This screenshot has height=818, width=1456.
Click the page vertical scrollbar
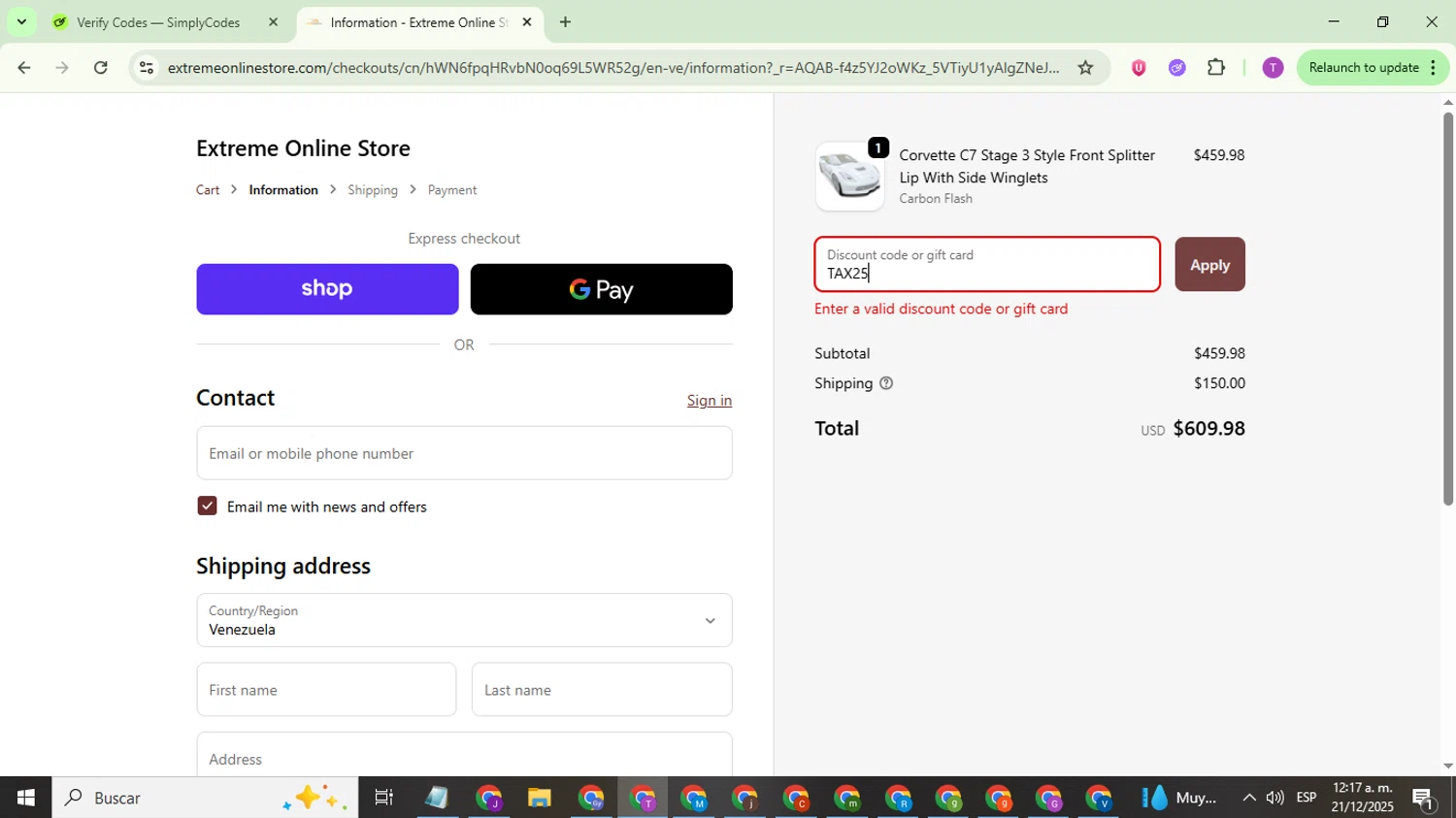tap(1448, 309)
